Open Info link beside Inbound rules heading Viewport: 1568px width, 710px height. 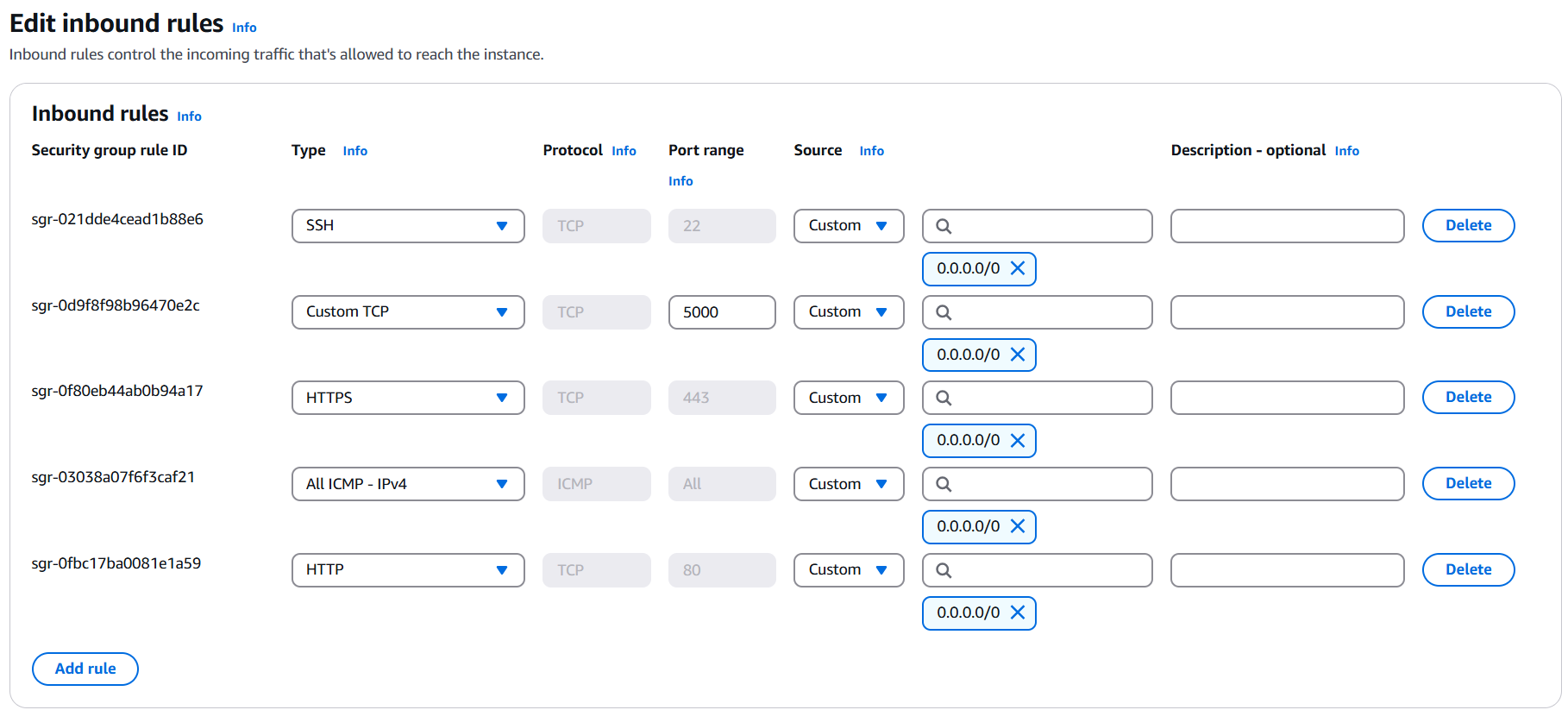[x=189, y=116]
